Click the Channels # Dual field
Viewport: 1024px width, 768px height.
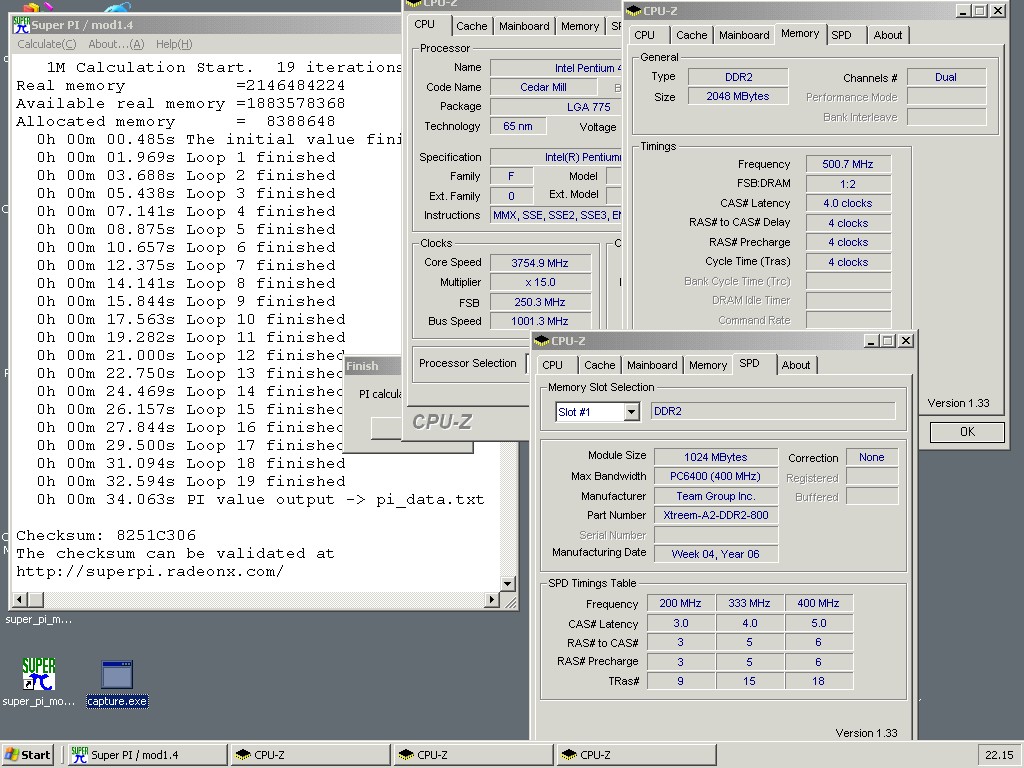[x=946, y=77]
